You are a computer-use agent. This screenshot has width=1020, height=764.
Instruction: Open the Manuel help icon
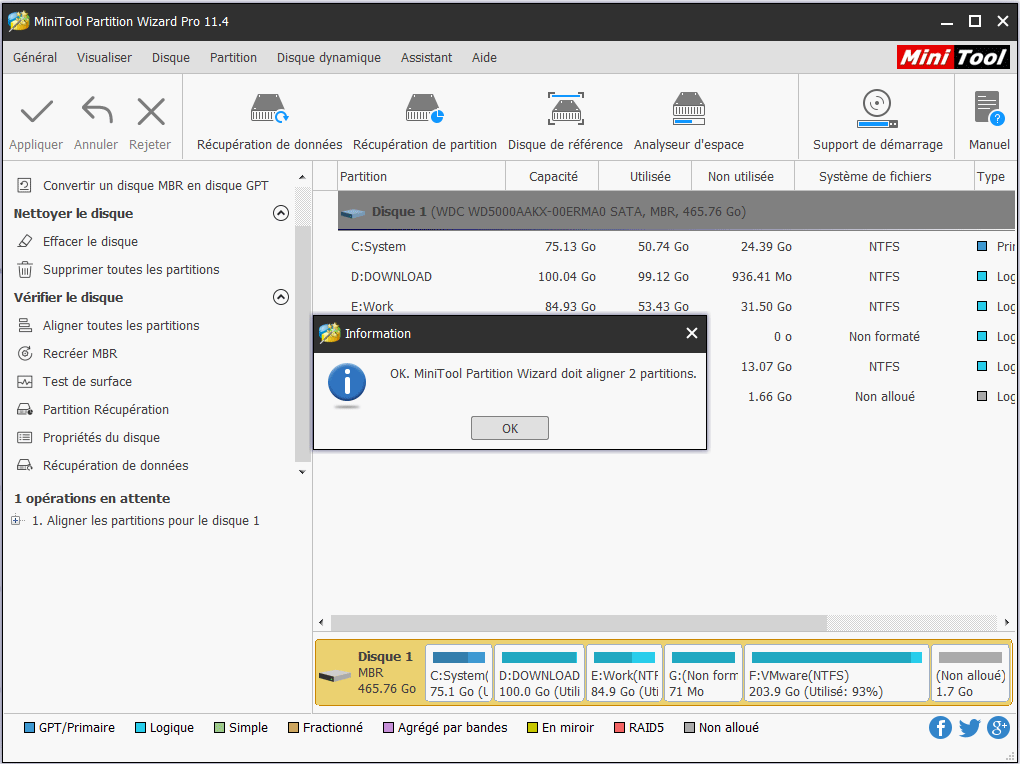pos(989,108)
